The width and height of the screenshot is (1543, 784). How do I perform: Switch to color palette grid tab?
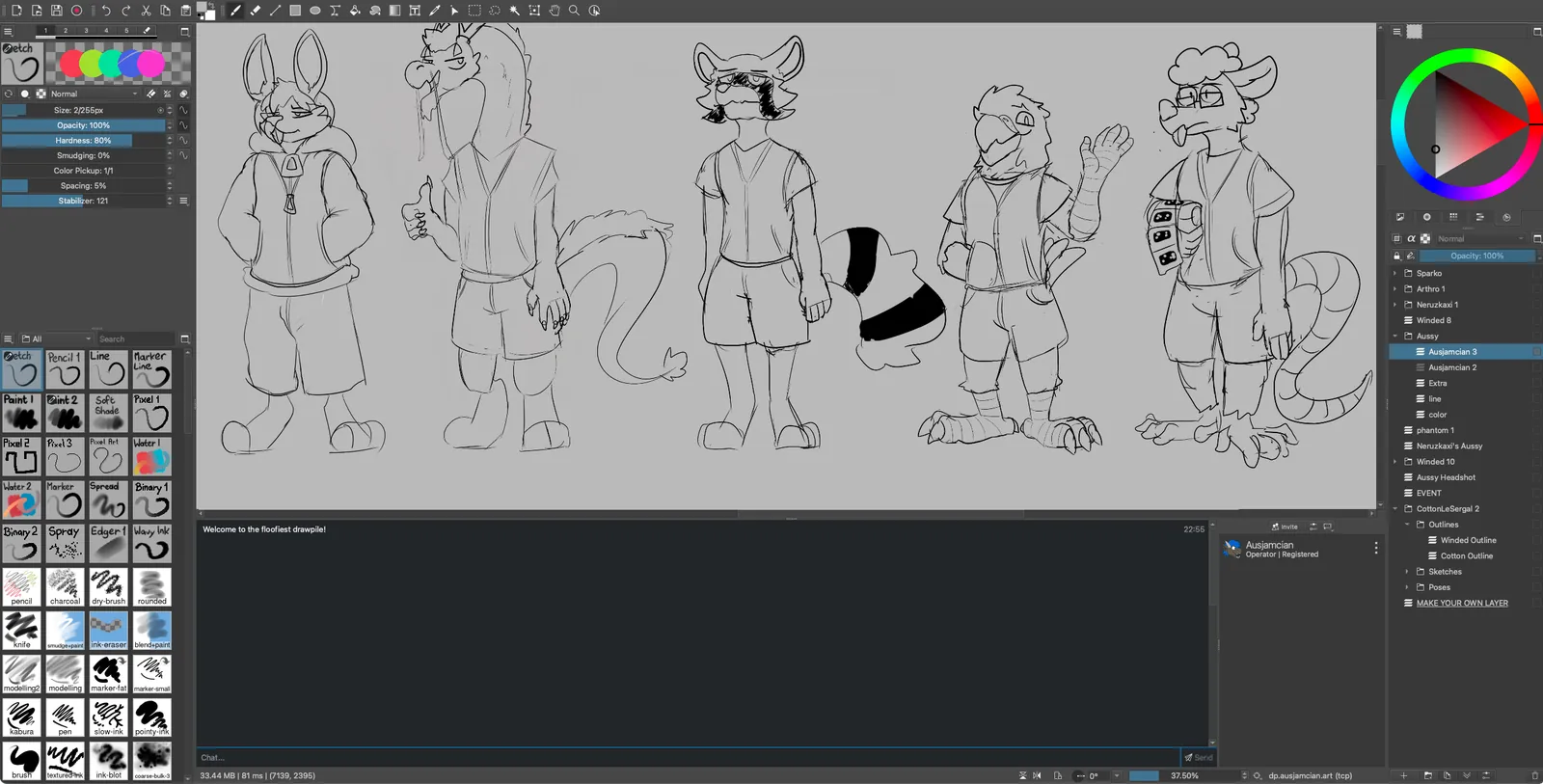click(x=1453, y=217)
